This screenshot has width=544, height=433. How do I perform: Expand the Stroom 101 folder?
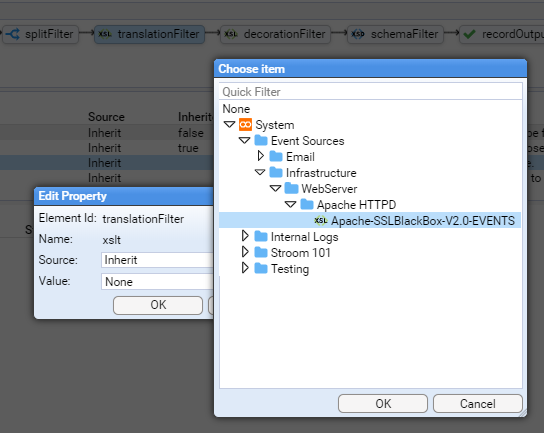(245, 252)
